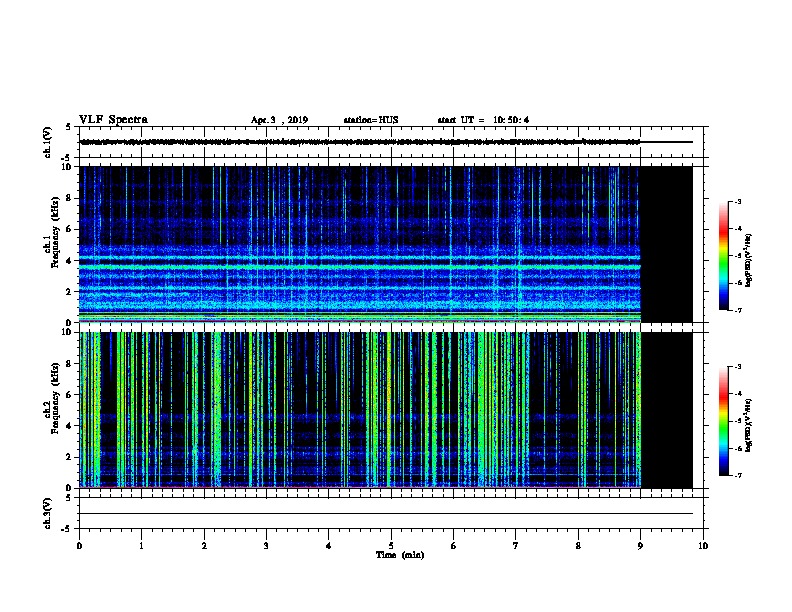792x612 pixels.
Task: Click the ch.1 "Frequency (kHz)" axis label
Action: point(55,232)
